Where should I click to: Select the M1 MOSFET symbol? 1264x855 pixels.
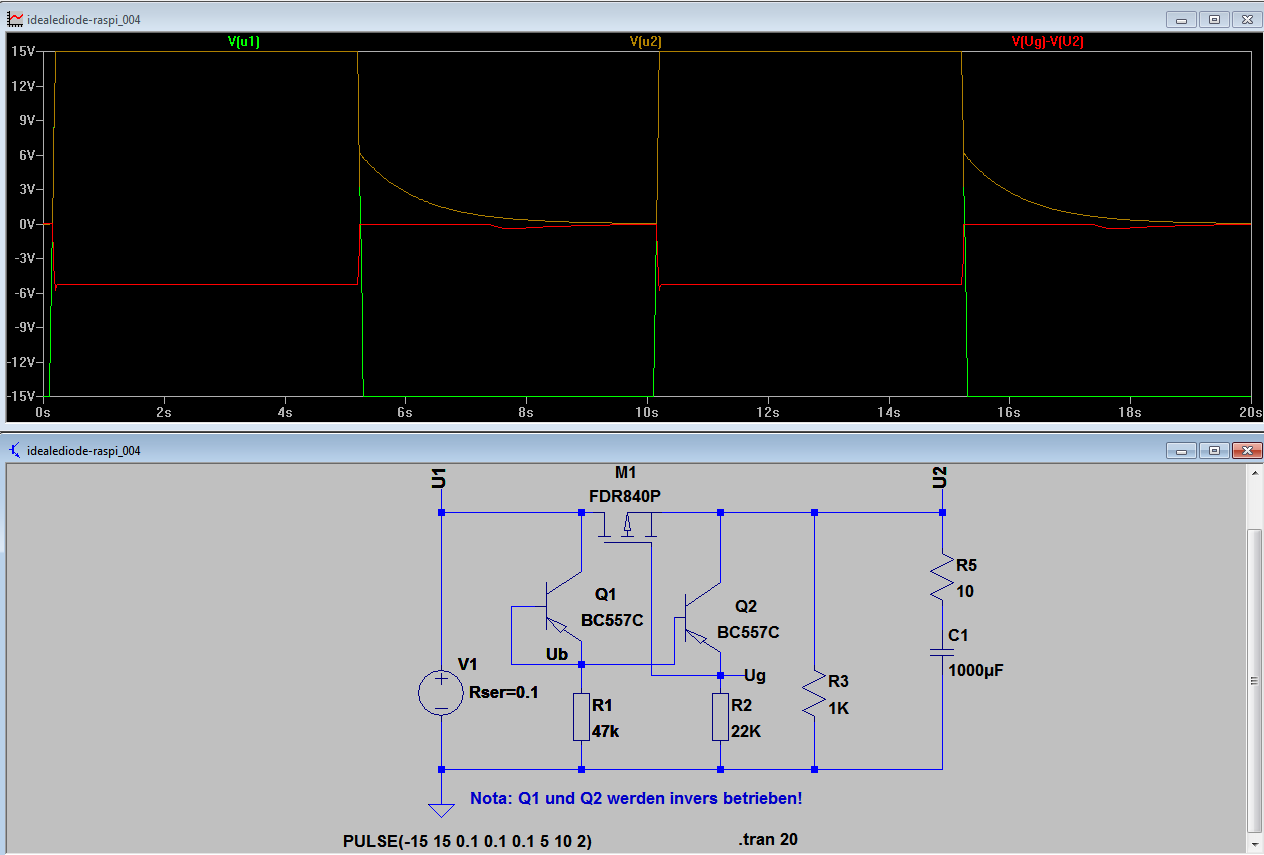pyautogui.click(x=628, y=526)
